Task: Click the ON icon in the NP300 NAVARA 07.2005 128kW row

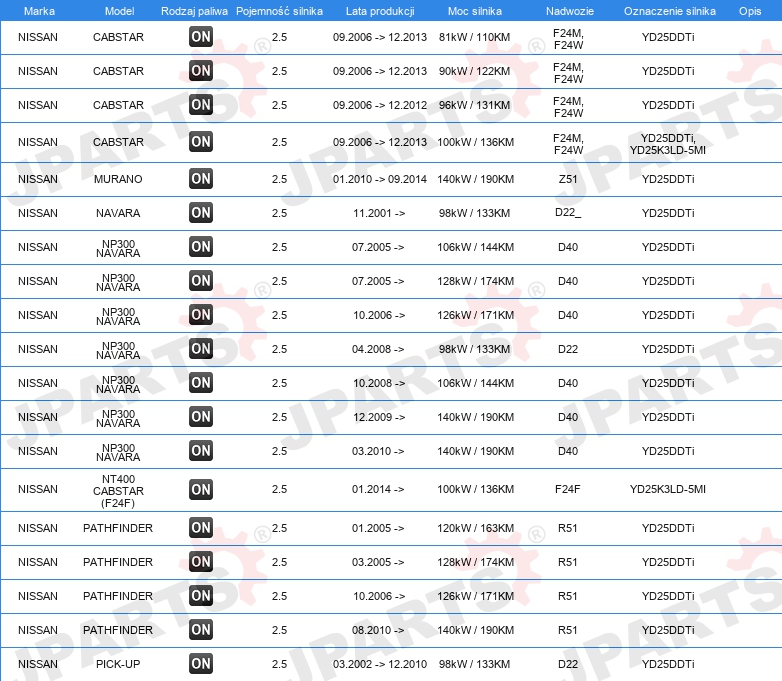Action: pyautogui.click(x=201, y=280)
